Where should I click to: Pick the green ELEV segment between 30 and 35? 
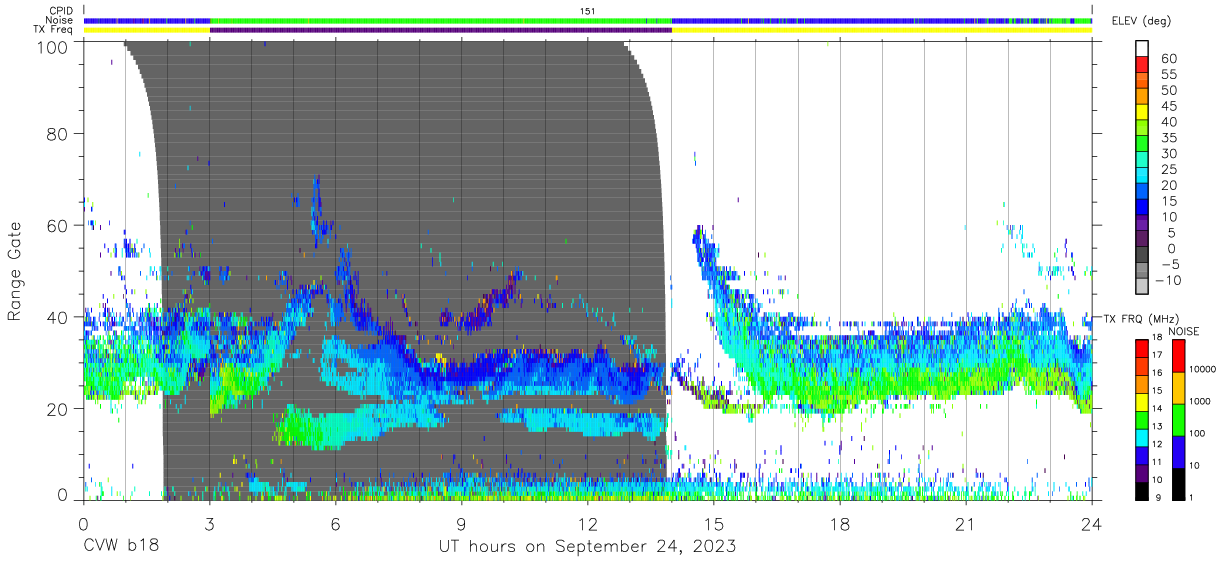click(1141, 145)
